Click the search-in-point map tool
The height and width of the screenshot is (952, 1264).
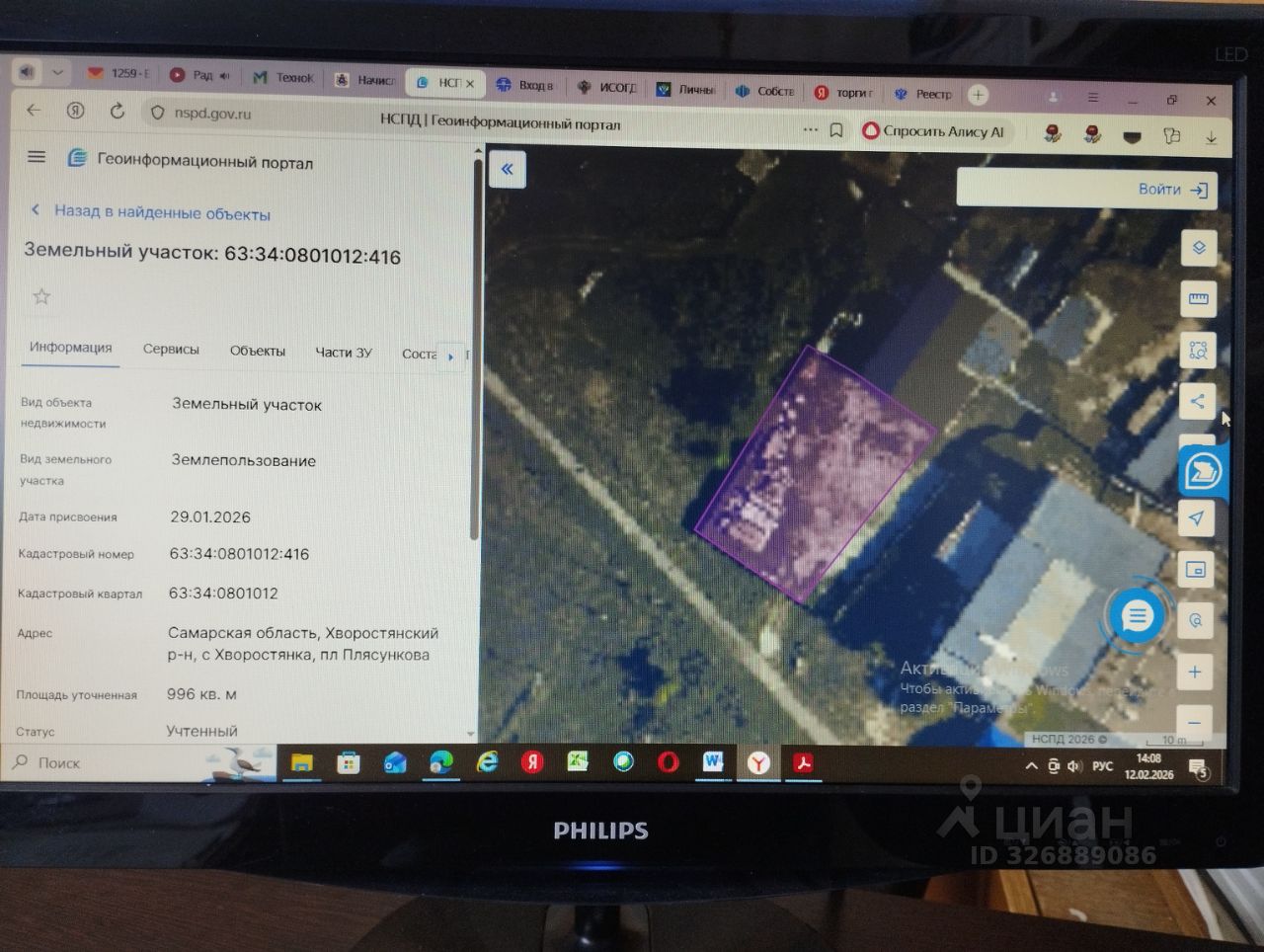pos(1195,620)
